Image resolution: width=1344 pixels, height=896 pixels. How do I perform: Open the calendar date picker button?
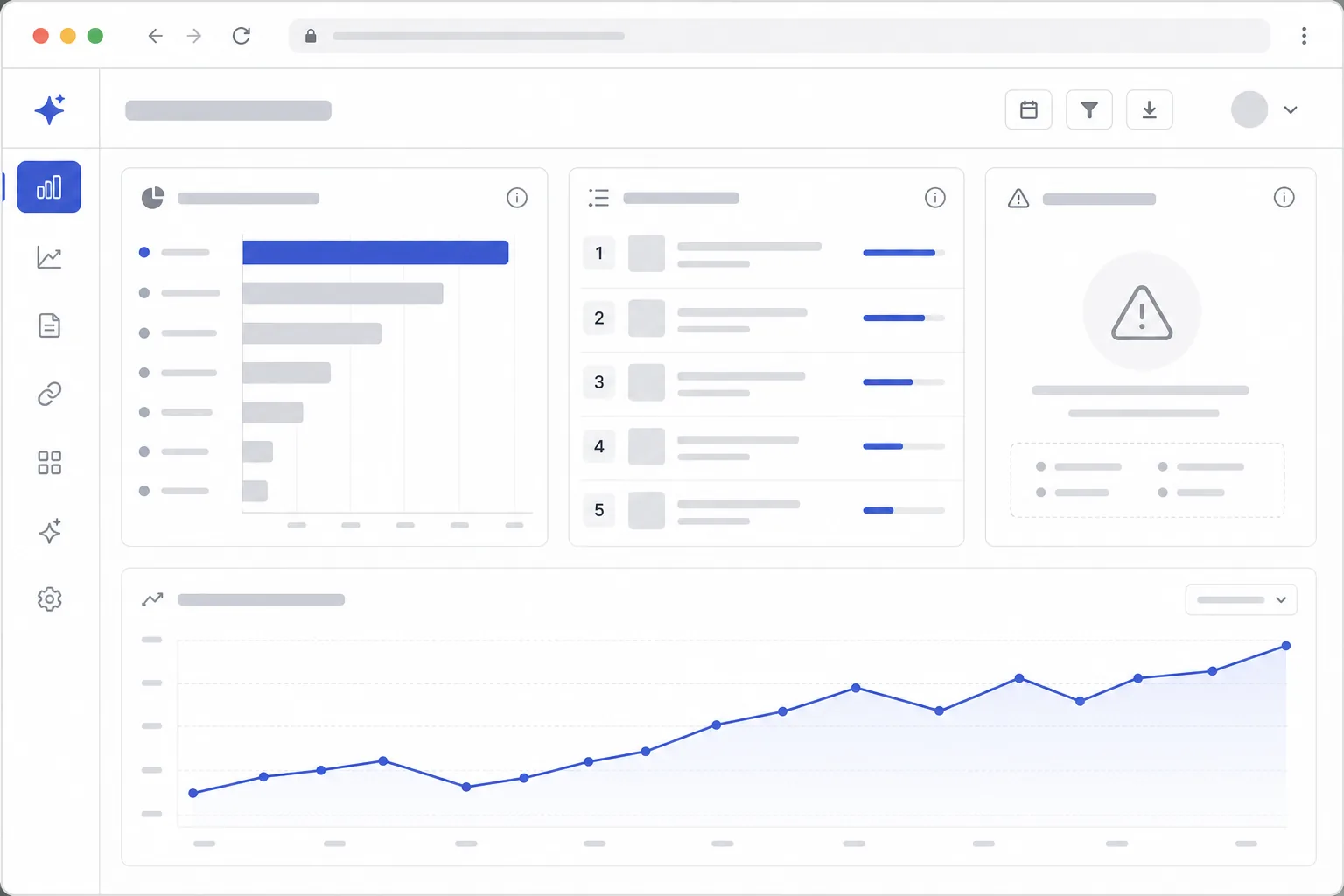pyautogui.click(x=1028, y=110)
